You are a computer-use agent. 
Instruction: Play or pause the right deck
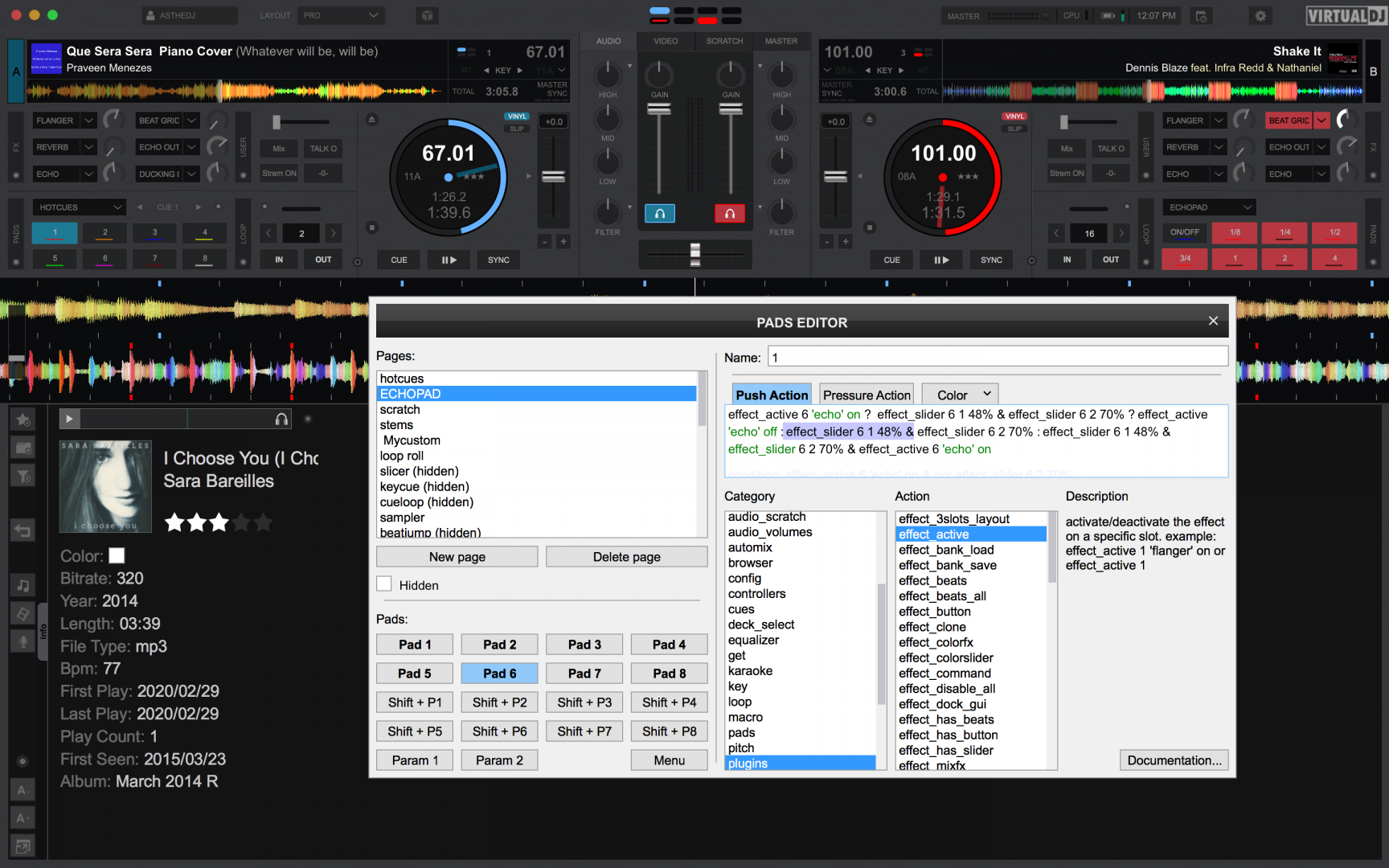click(941, 260)
